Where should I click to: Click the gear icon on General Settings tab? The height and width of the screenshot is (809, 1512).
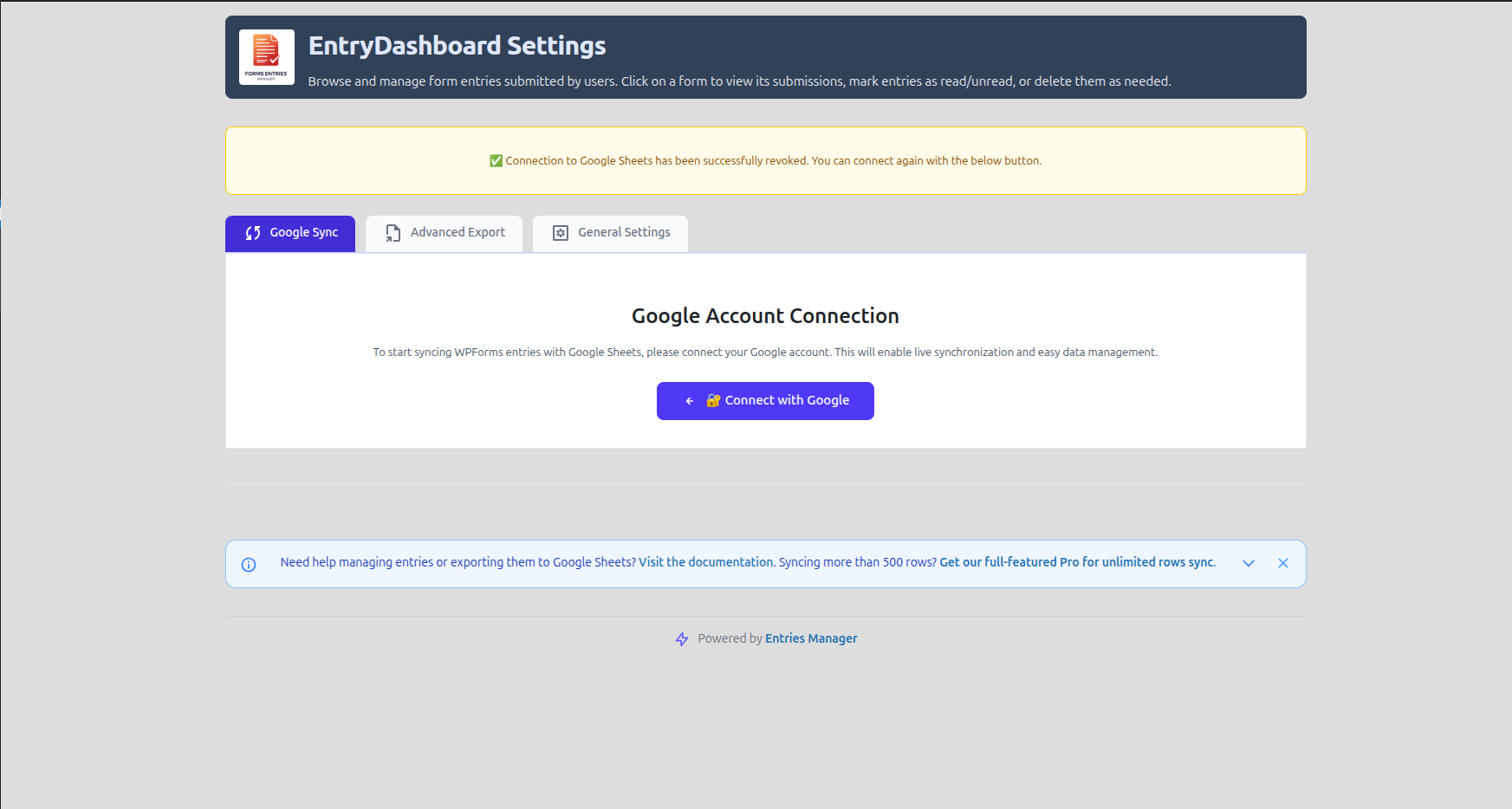click(x=560, y=232)
